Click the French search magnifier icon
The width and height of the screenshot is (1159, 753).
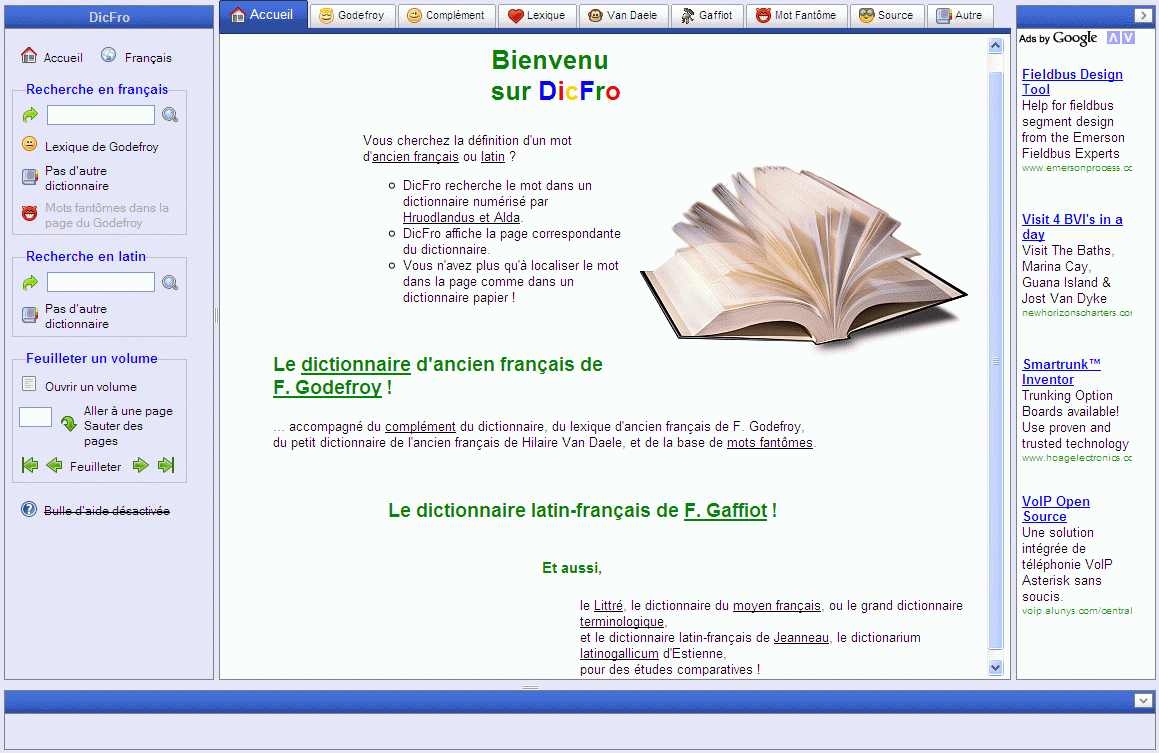pos(170,115)
